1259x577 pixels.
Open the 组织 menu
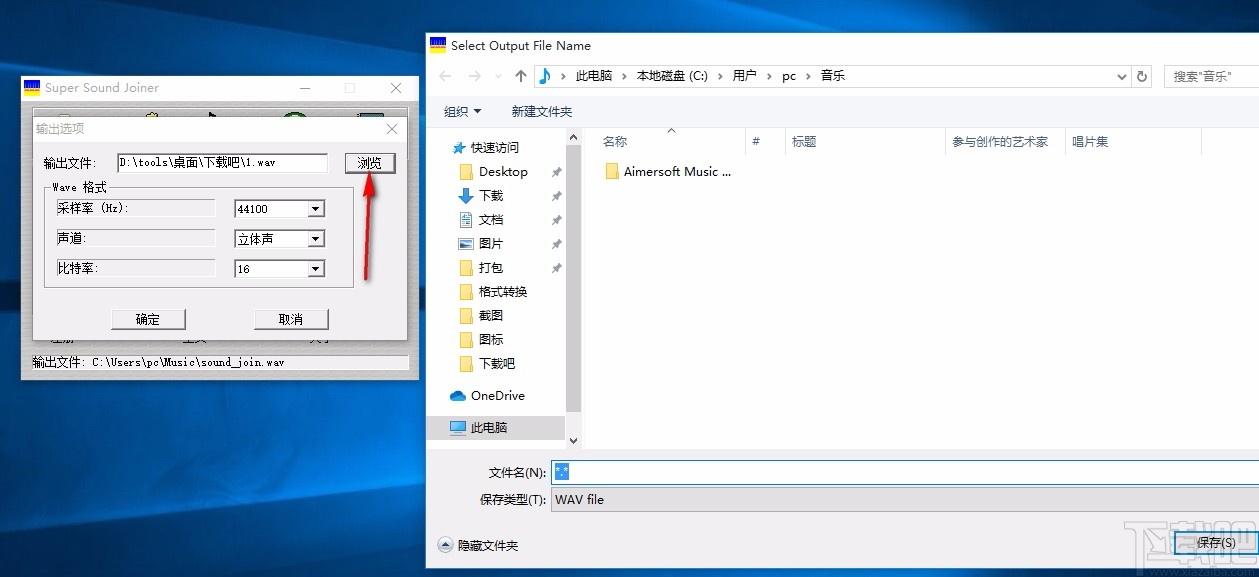click(462, 112)
